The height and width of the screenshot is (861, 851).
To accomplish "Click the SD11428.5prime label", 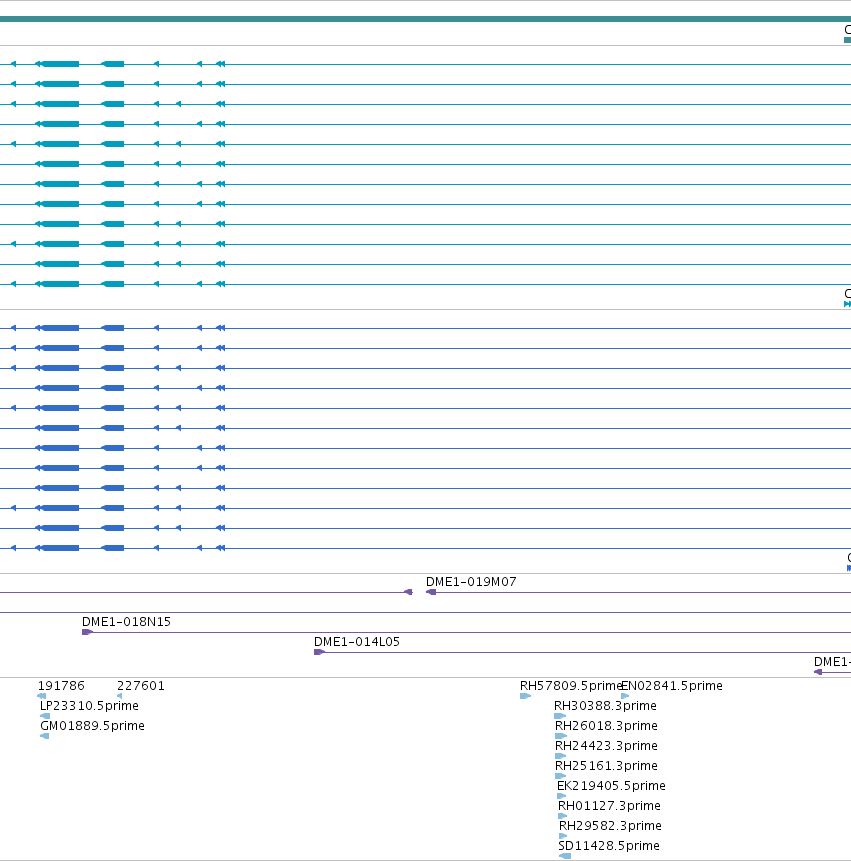I will point(608,846).
